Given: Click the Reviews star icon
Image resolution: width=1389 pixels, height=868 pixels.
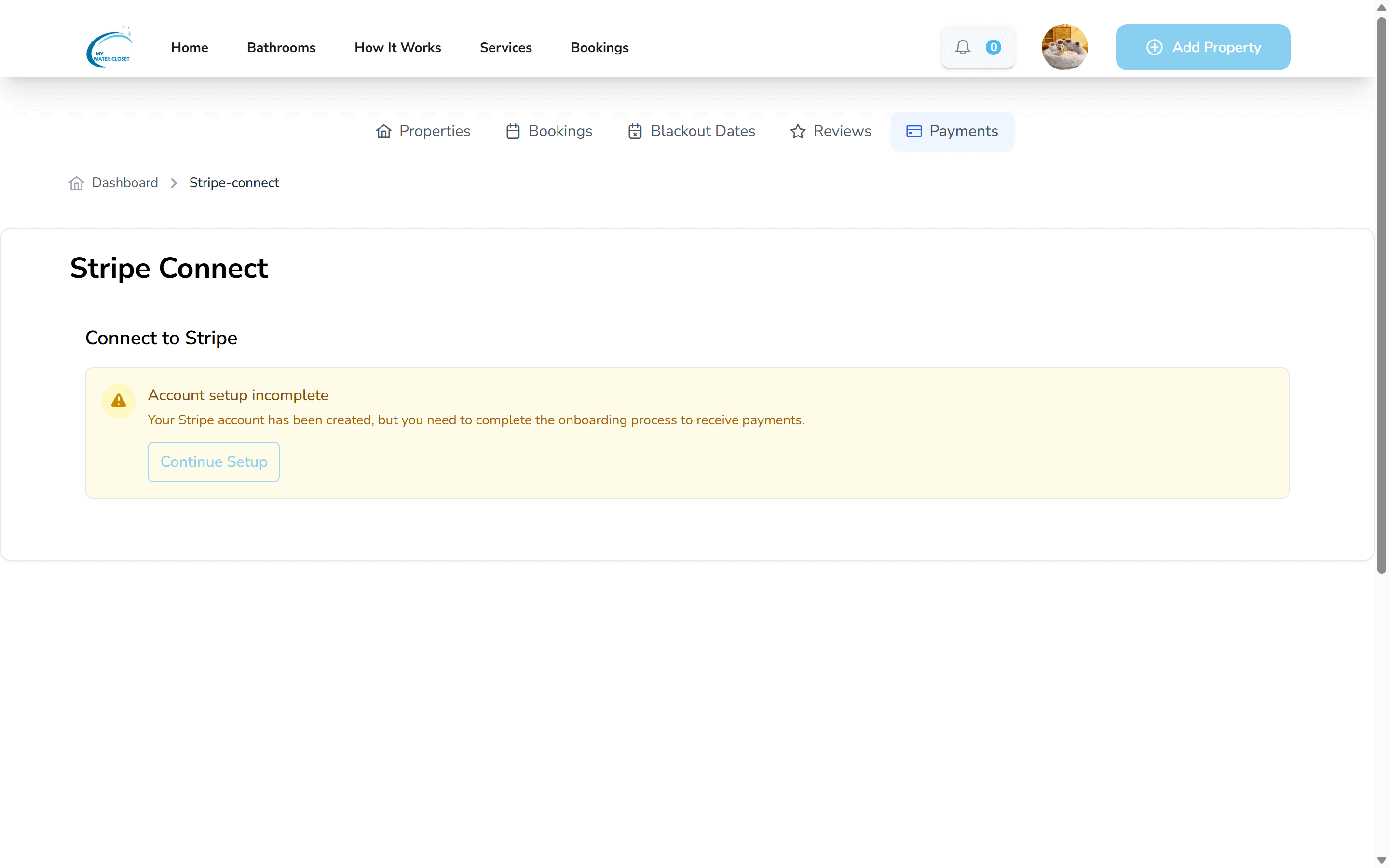Looking at the screenshot, I should 798,132.
